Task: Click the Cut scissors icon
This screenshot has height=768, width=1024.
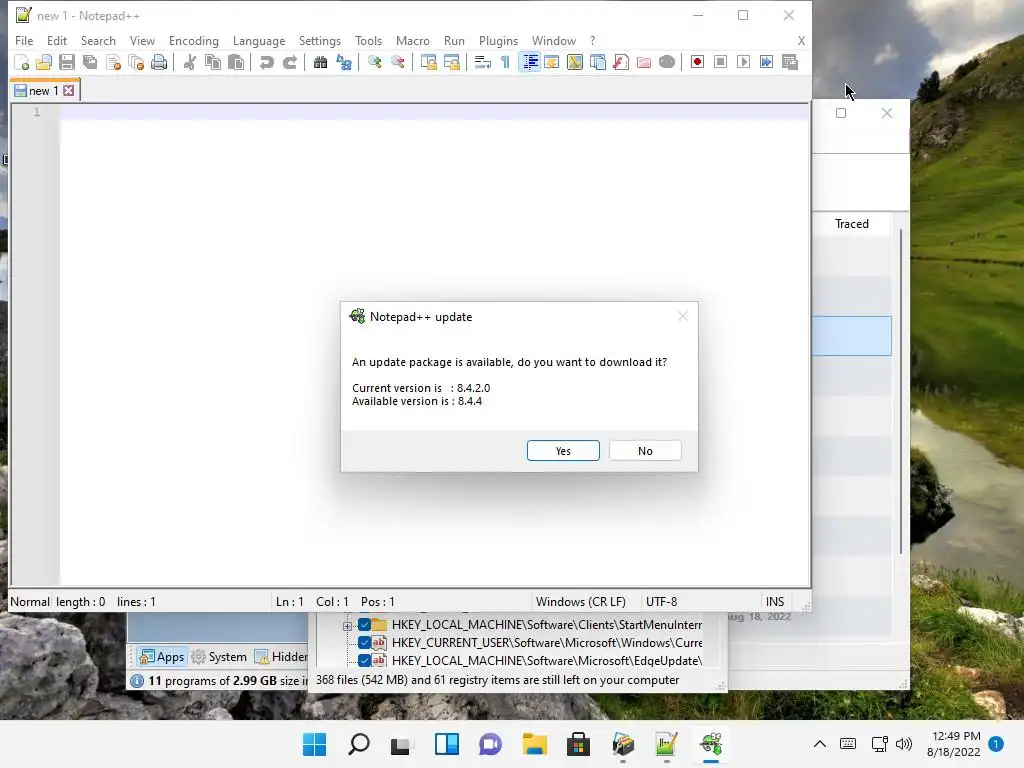Action: coord(189,62)
